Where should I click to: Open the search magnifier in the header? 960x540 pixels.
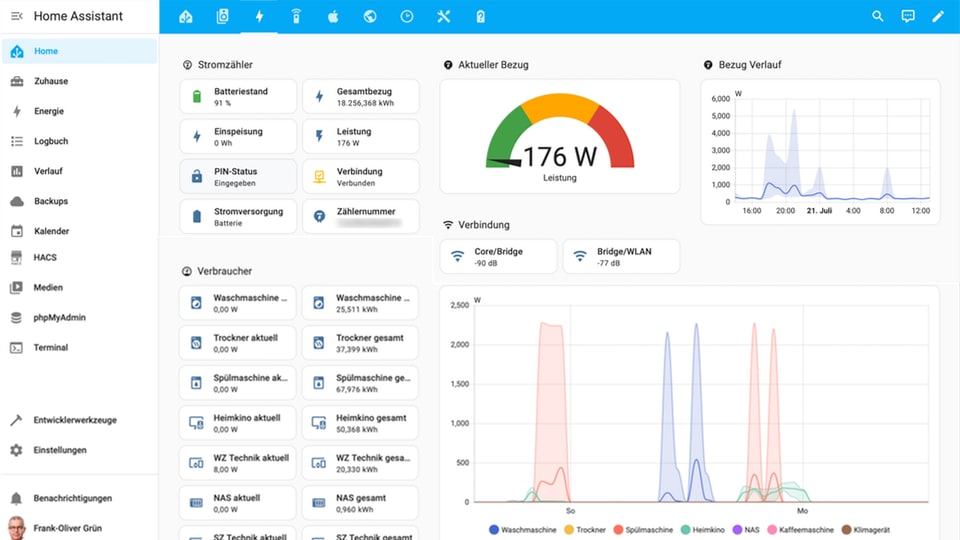pyautogui.click(x=878, y=16)
